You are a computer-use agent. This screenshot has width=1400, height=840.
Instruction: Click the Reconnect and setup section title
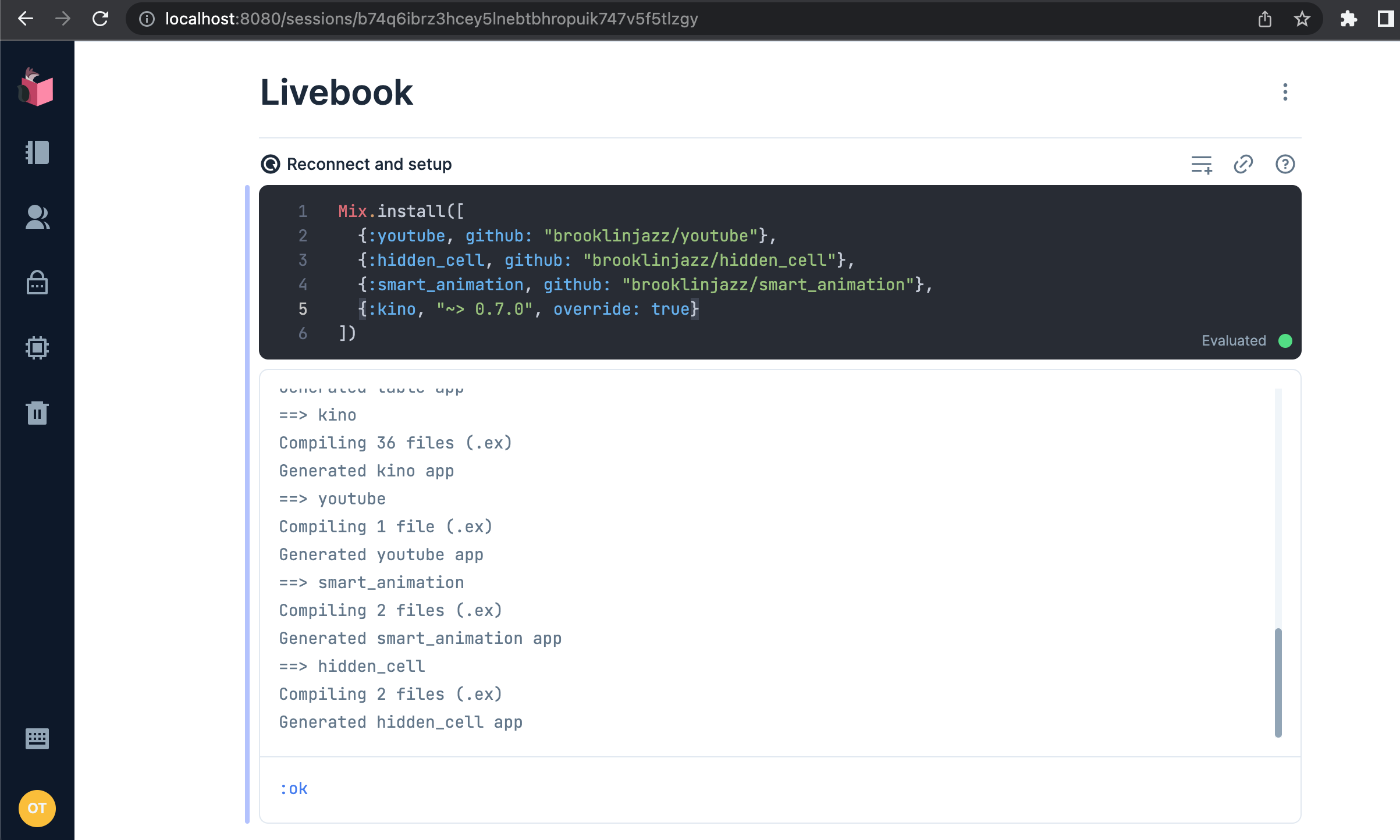[x=368, y=164]
